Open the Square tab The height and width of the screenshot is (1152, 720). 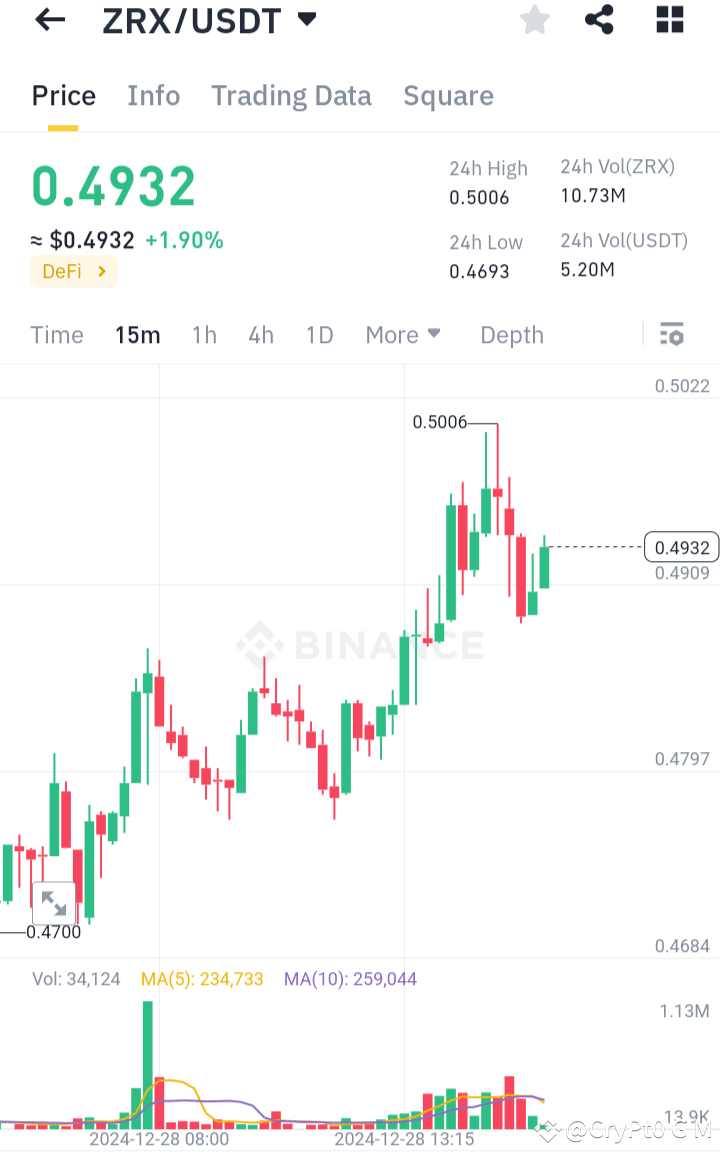tap(448, 96)
